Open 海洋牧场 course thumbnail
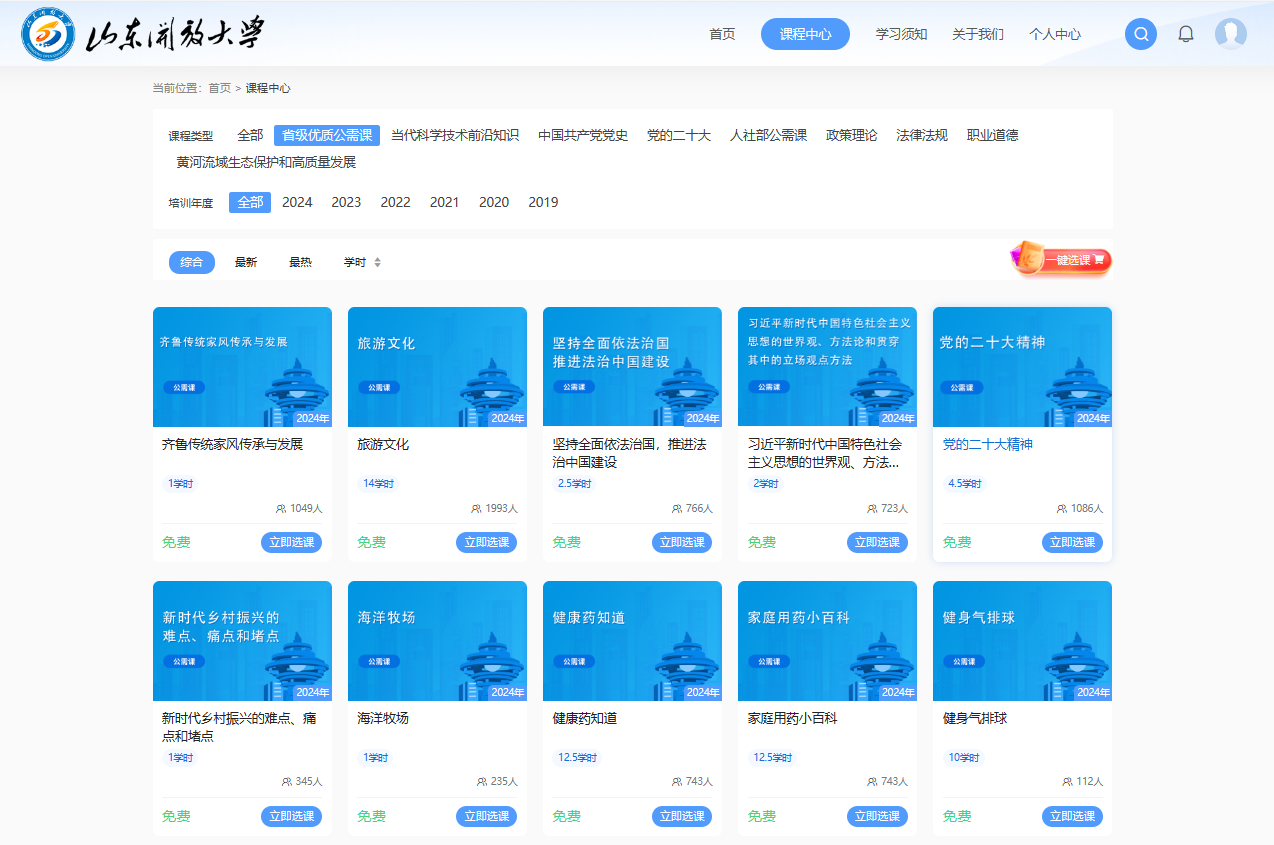This screenshot has height=845, width=1274. pyautogui.click(x=437, y=641)
